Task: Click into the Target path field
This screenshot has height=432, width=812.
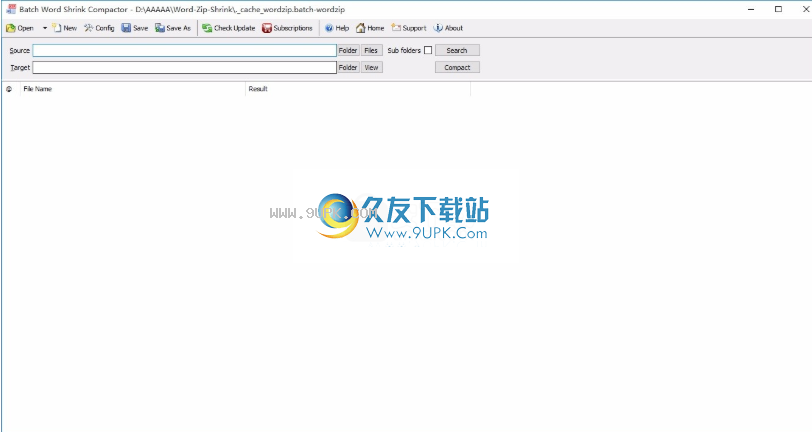Action: click(184, 67)
